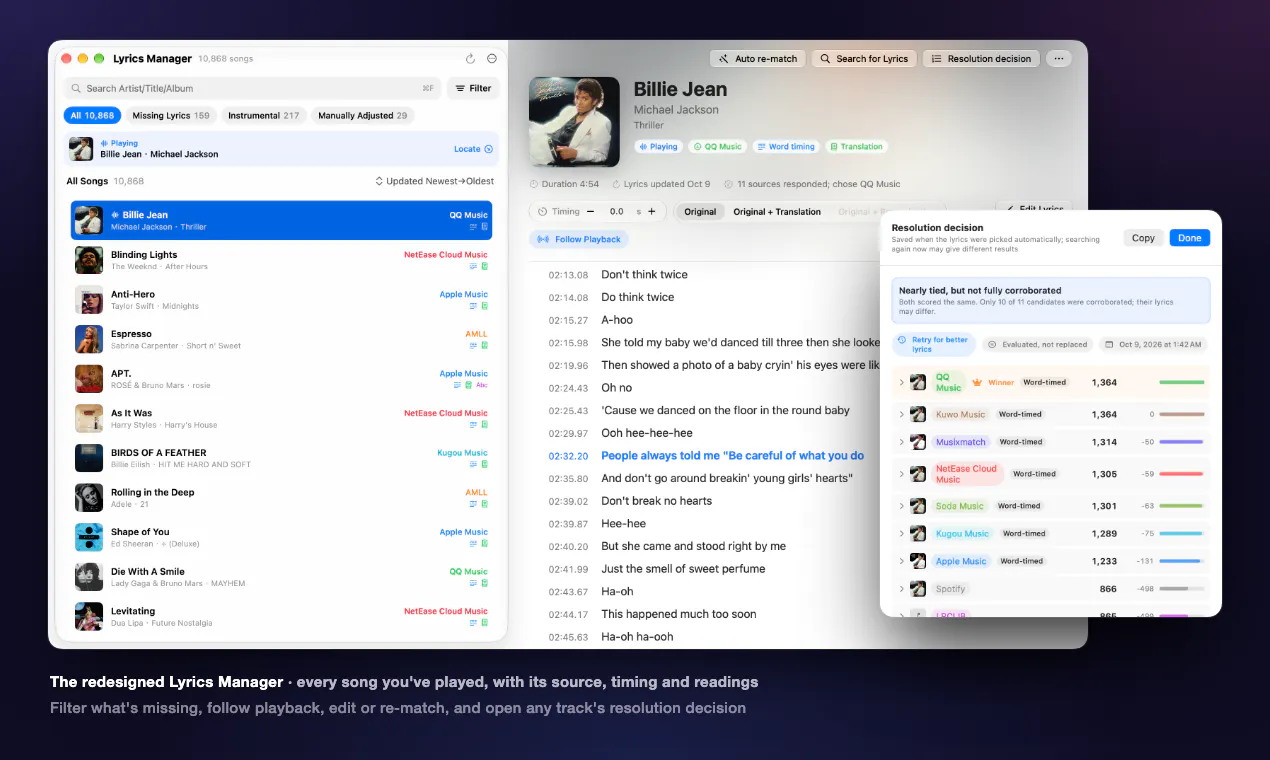
Task: Switch to Original + Translation display mode
Action: (x=777, y=212)
